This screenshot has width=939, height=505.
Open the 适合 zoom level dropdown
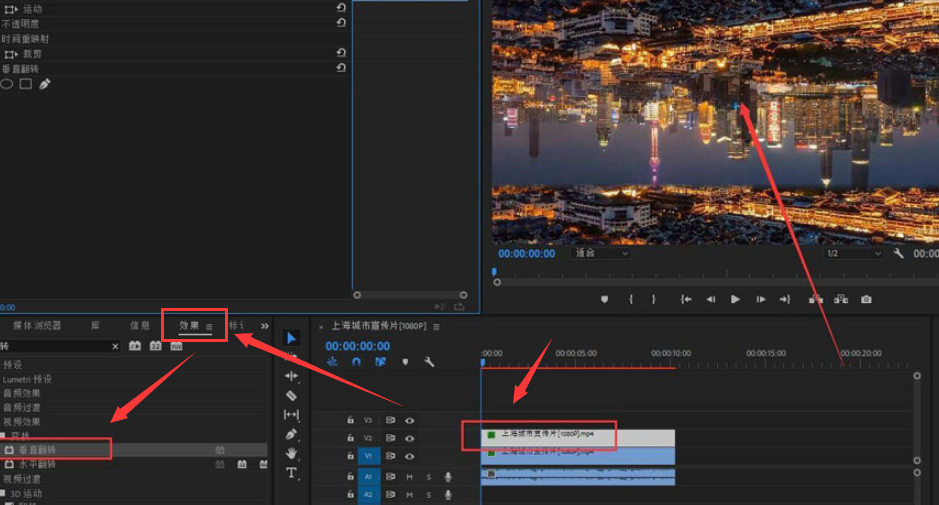[x=601, y=253]
